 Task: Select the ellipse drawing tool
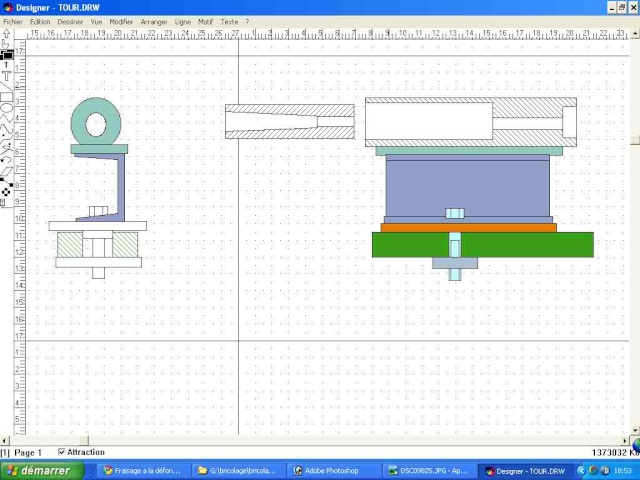(x=6, y=108)
